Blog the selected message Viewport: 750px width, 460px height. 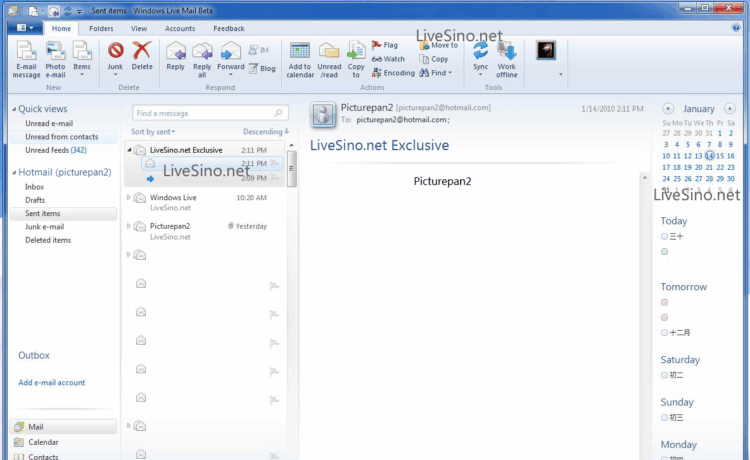click(x=262, y=68)
